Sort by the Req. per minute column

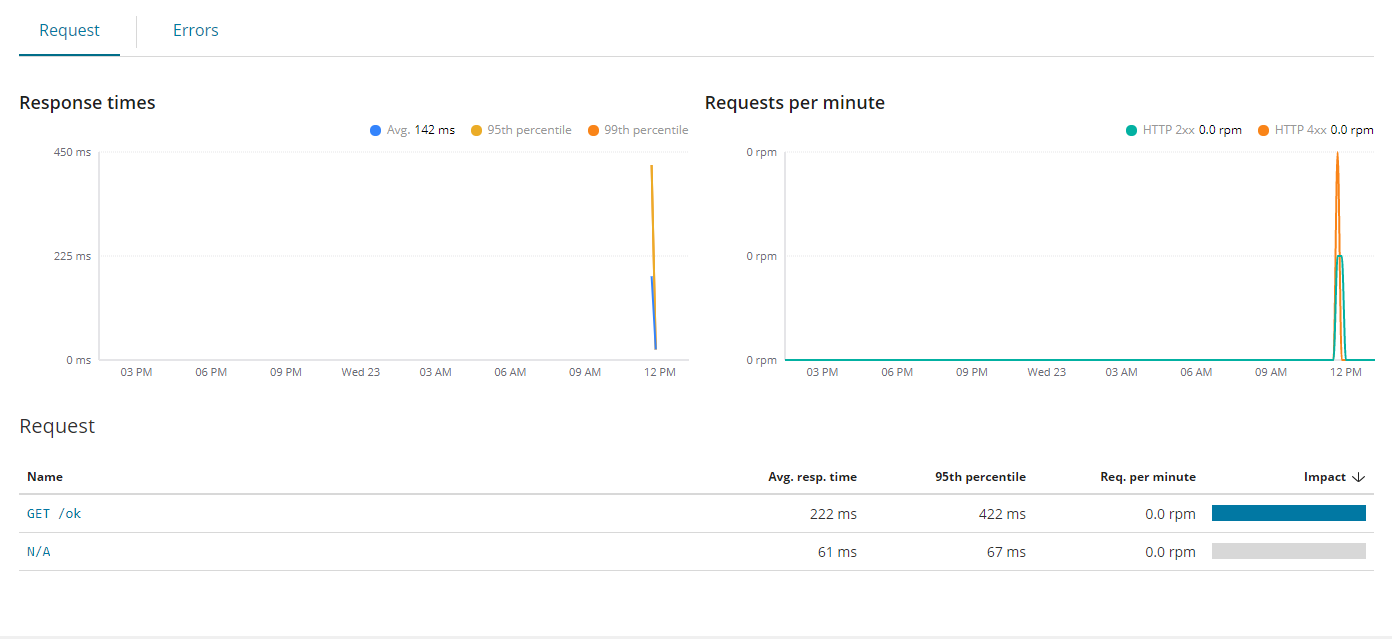coord(1147,477)
